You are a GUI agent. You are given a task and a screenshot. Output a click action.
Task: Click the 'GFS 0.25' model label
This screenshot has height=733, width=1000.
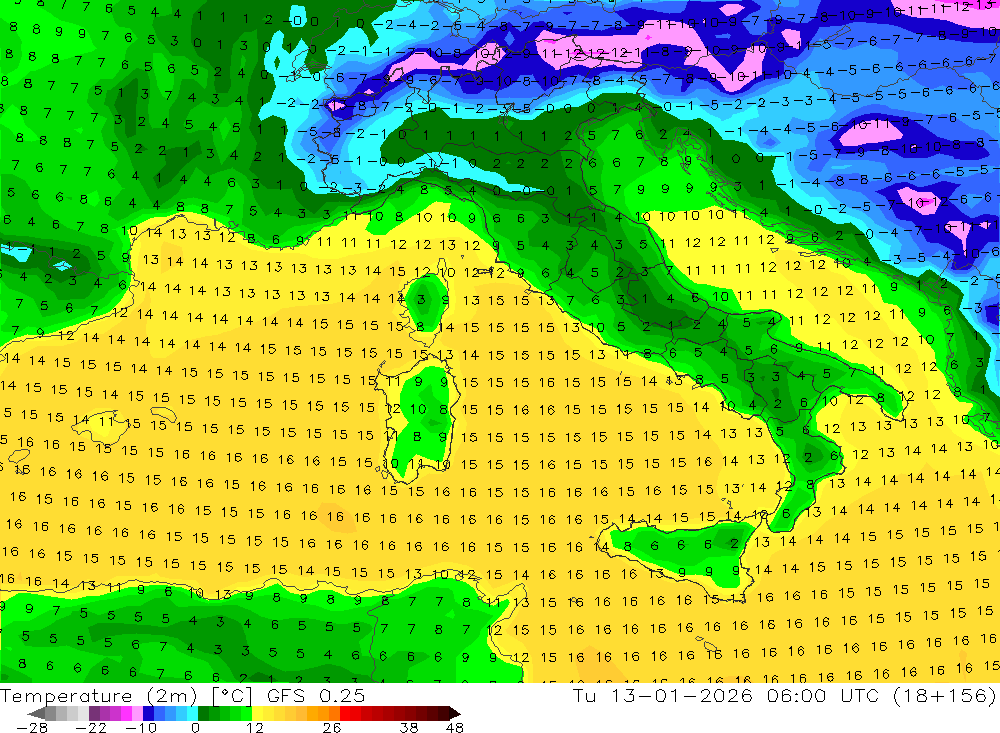tap(316, 696)
